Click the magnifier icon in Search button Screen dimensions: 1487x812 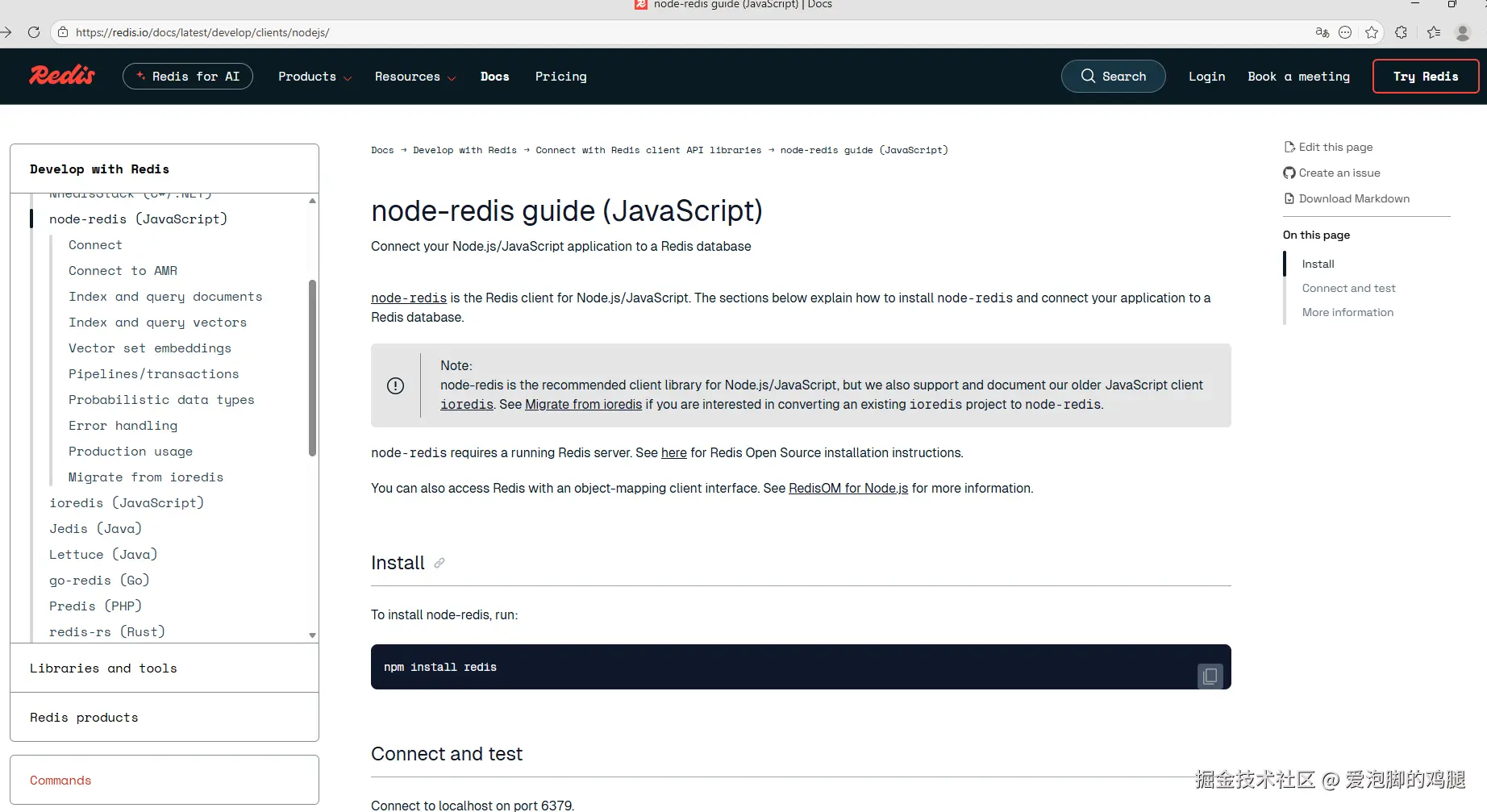[1088, 76]
